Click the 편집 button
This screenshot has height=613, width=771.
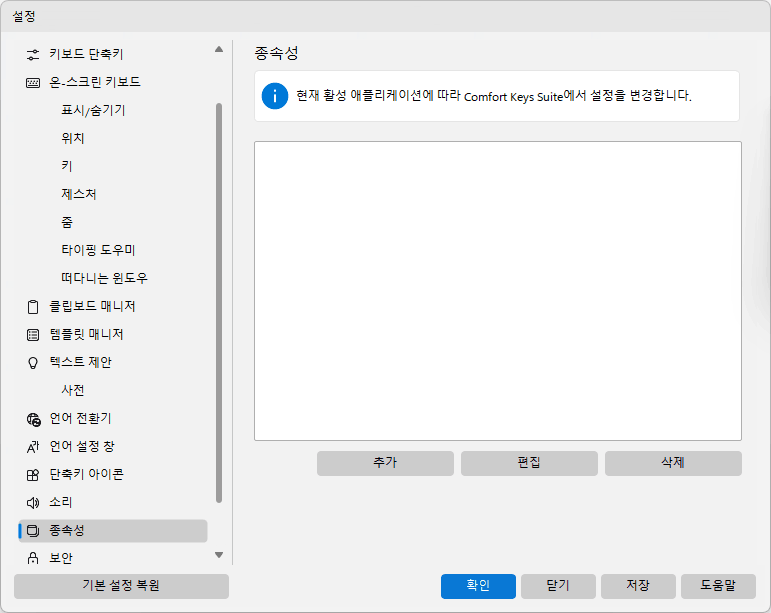coord(529,463)
